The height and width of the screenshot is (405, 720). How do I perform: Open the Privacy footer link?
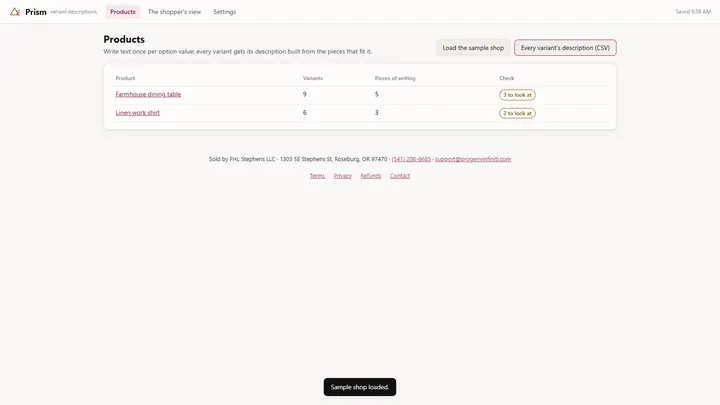[x=343, y=175]
